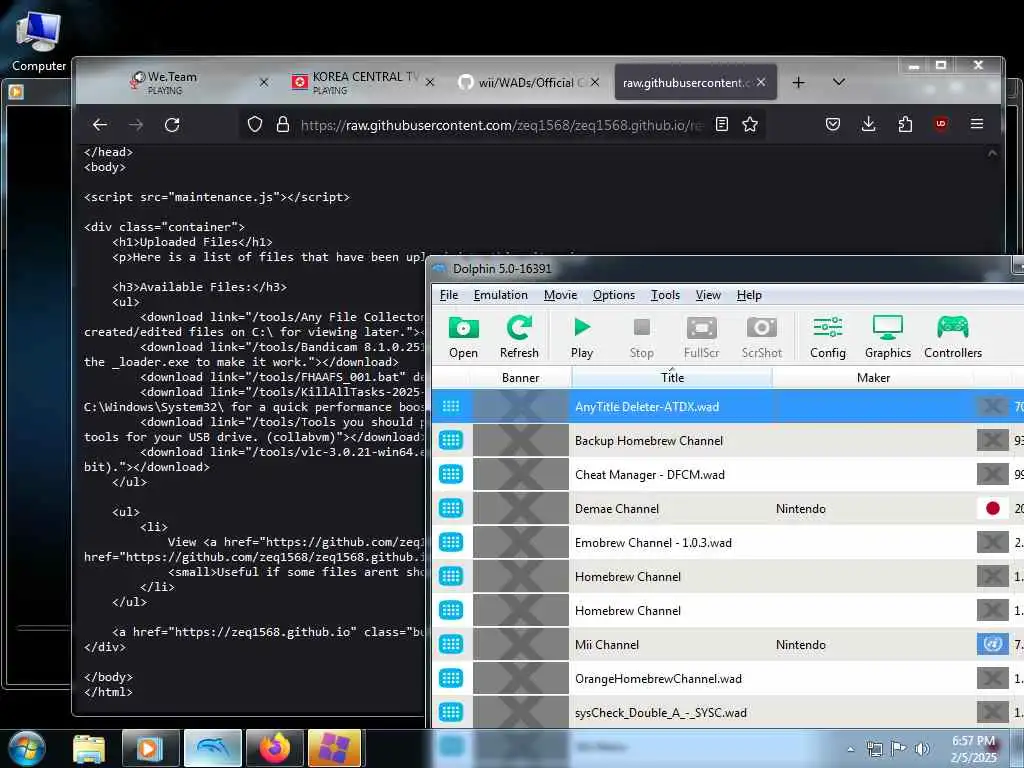Open uBlock Origin extension icon
This screenshot has height=768, width=1024.
(940, 124)
